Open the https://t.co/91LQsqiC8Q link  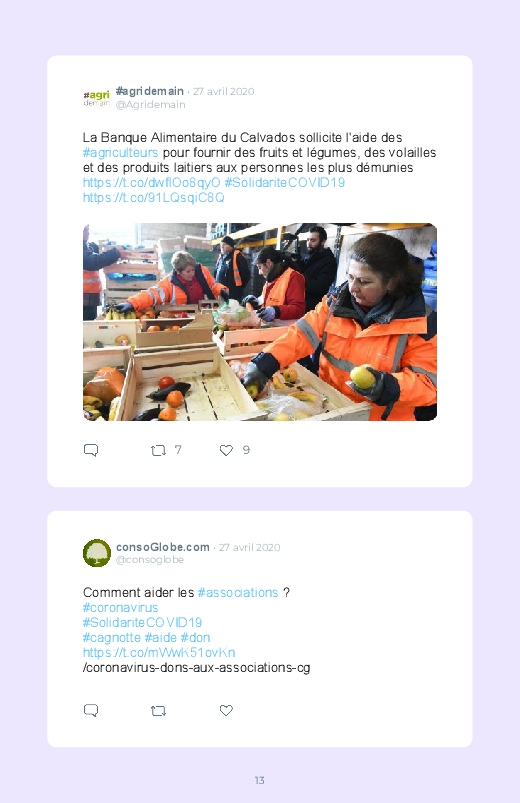point(154,198)
